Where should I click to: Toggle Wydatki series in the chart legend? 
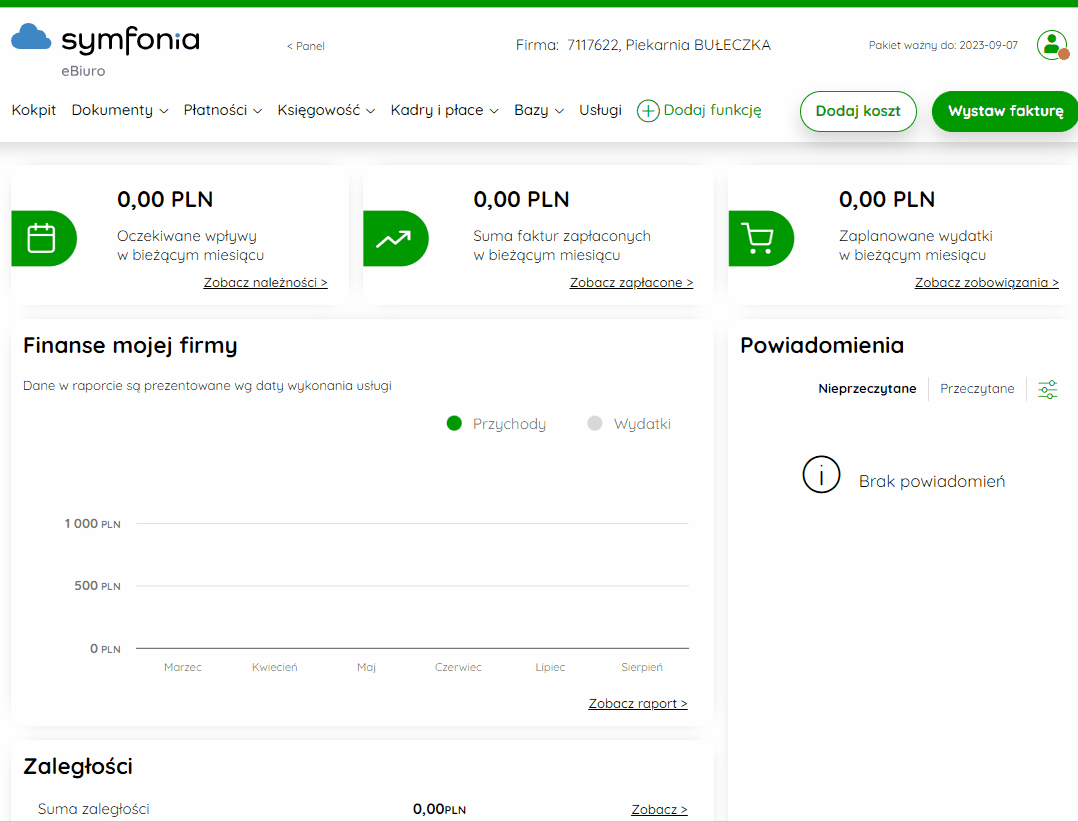(629, 423)
